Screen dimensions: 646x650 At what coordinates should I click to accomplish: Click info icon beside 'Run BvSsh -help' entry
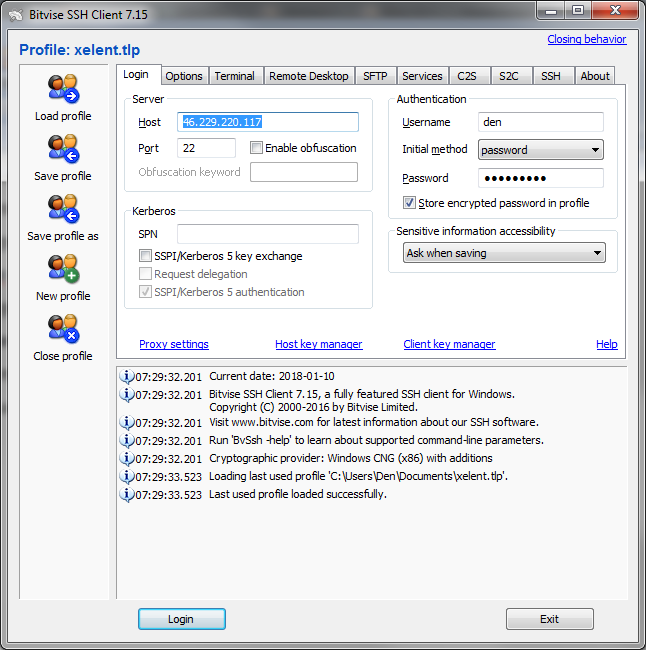click(126, 440)
